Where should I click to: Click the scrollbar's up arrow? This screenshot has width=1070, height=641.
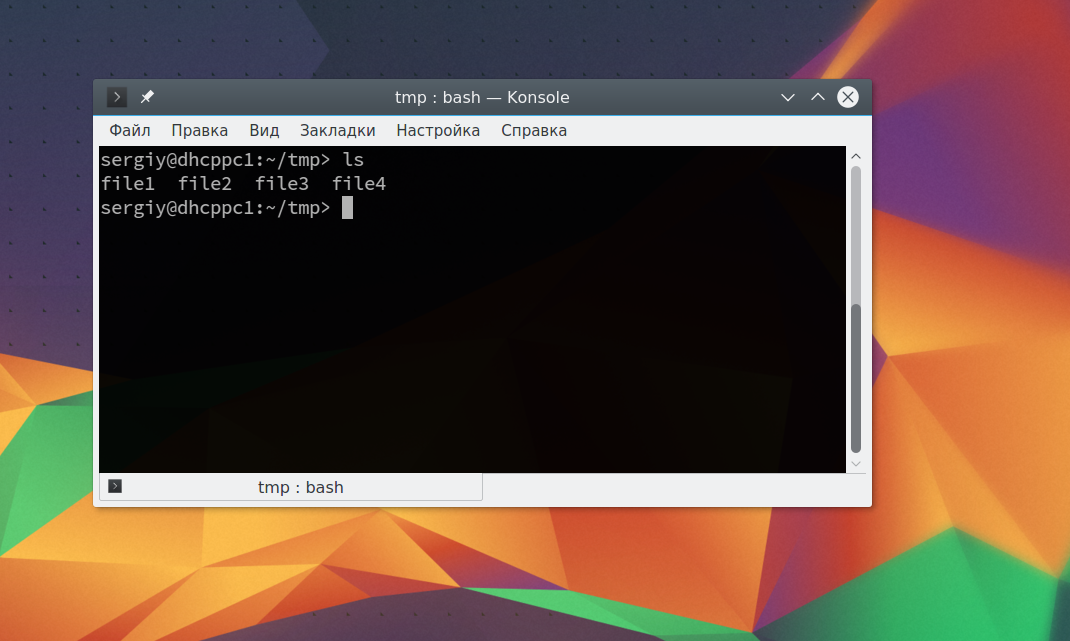(x=855, y=155)
